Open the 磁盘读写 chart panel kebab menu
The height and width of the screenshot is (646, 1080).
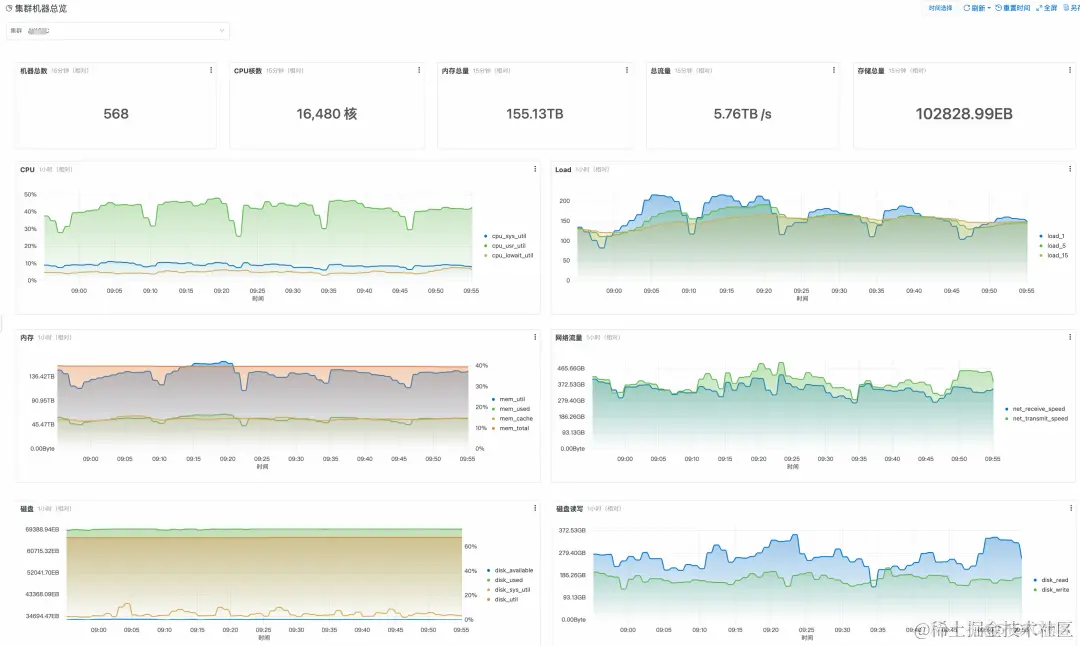click(x=1070, y=508)
